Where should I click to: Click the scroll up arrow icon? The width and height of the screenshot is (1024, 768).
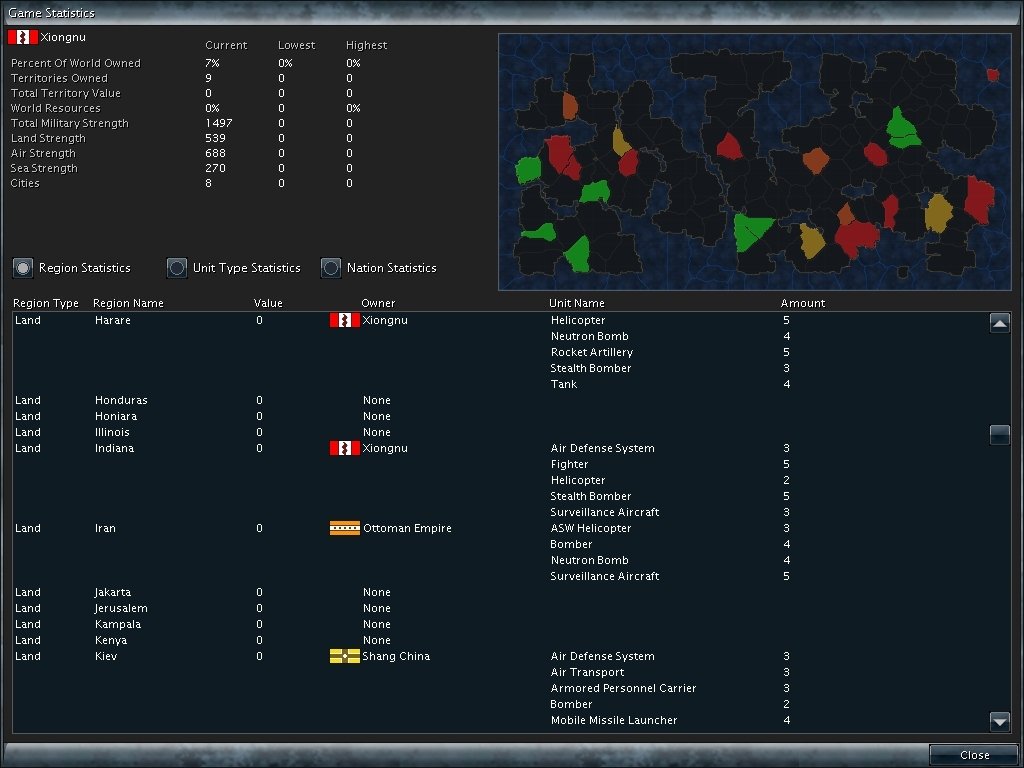[x=999, y=322]
